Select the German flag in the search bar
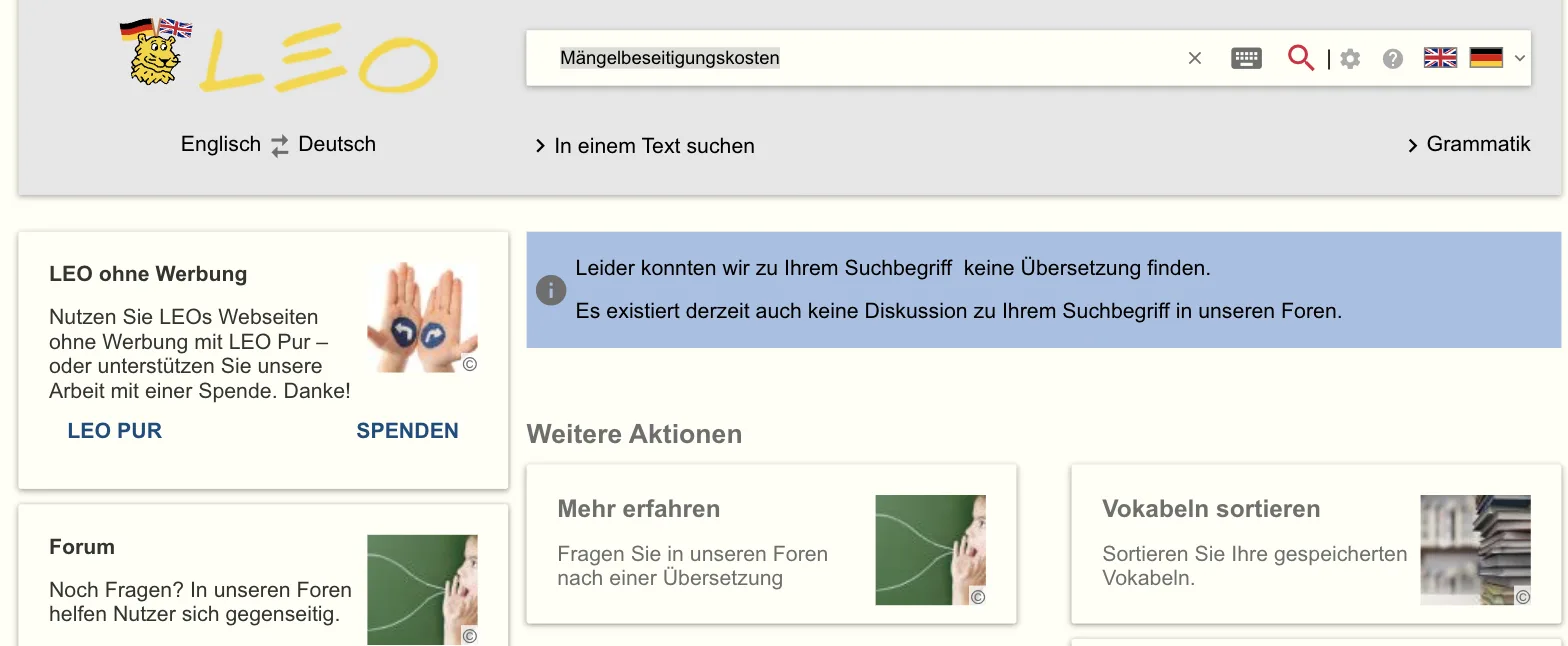Viewport: 1568px width, 646px height. (x=1486, y=58)
